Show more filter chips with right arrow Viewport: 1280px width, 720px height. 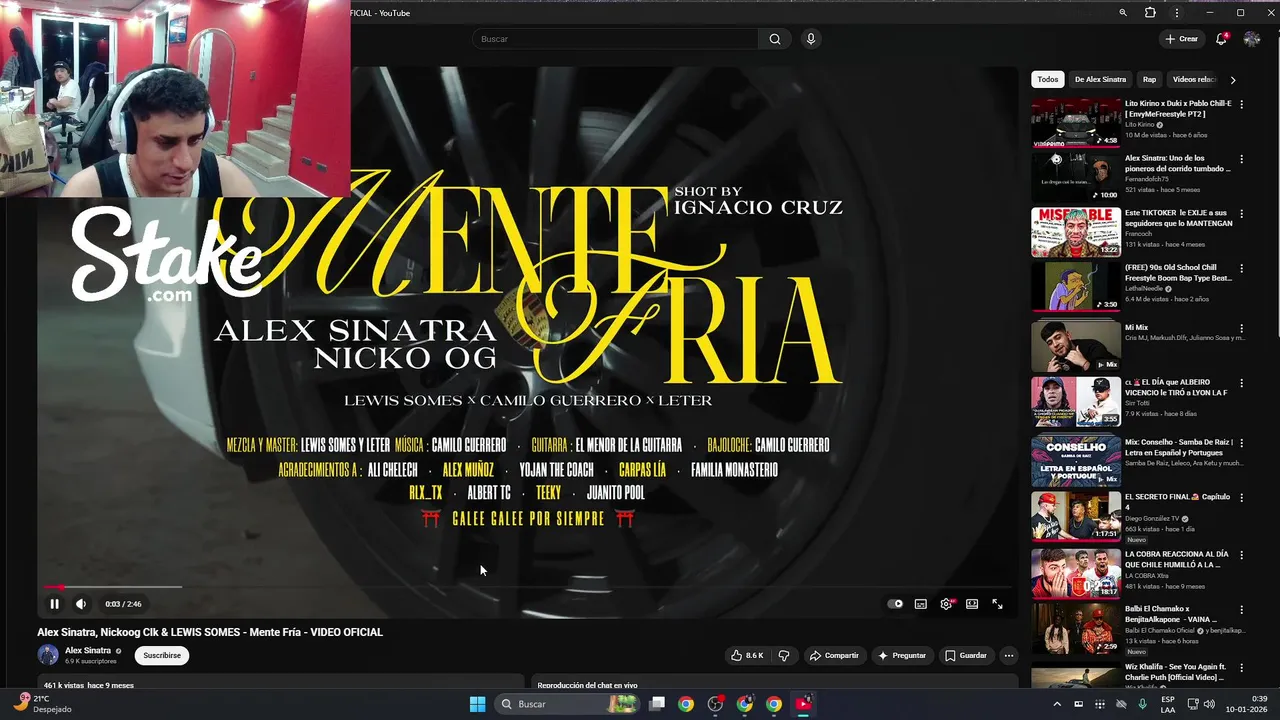click(x=1232, y=80)
